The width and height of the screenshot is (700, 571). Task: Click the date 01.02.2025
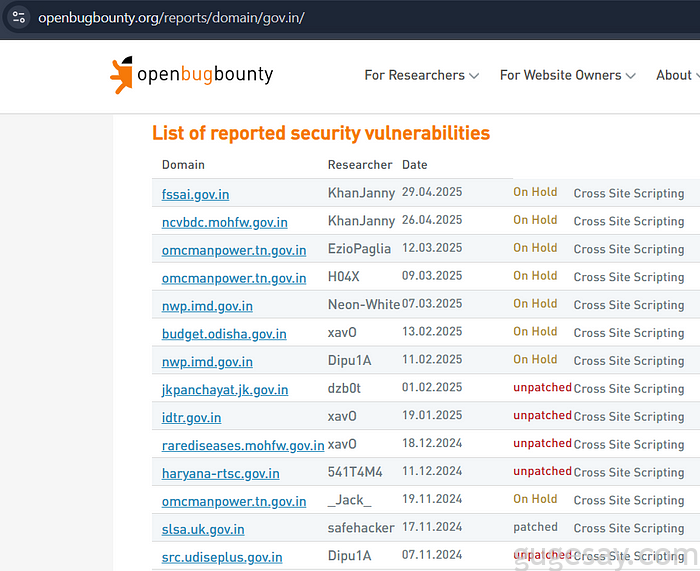[x=432, y=387]
